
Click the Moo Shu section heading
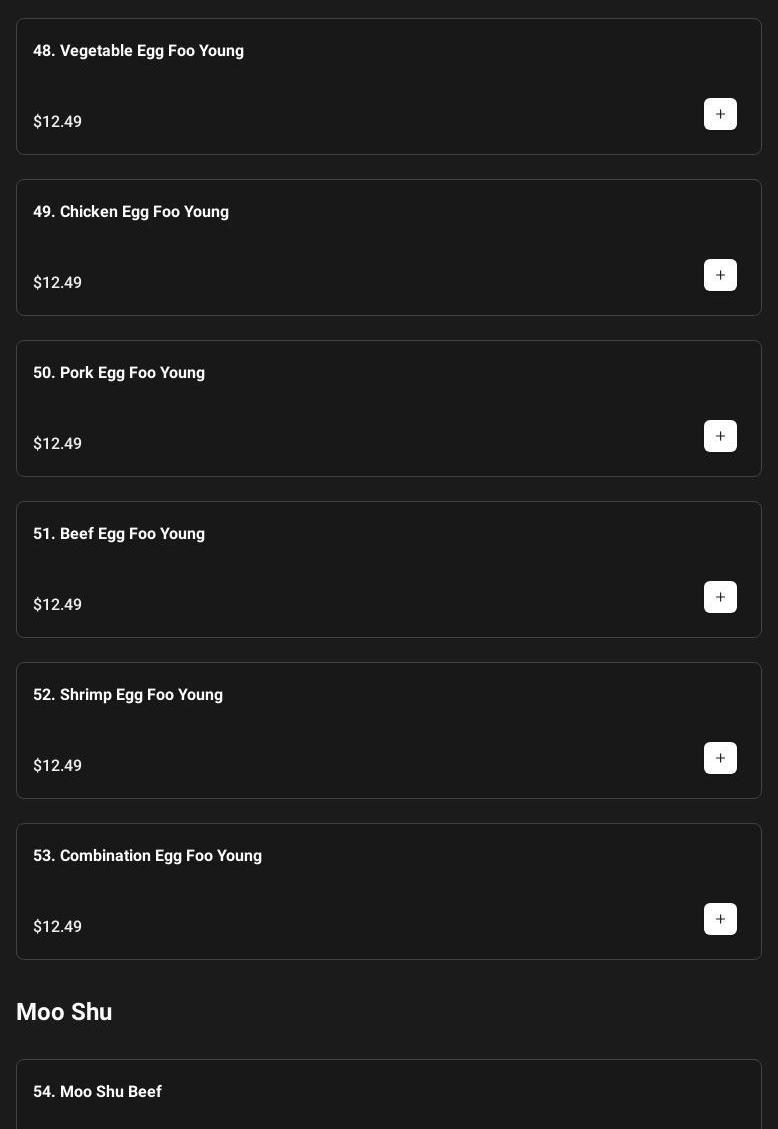pos(64,1012)
